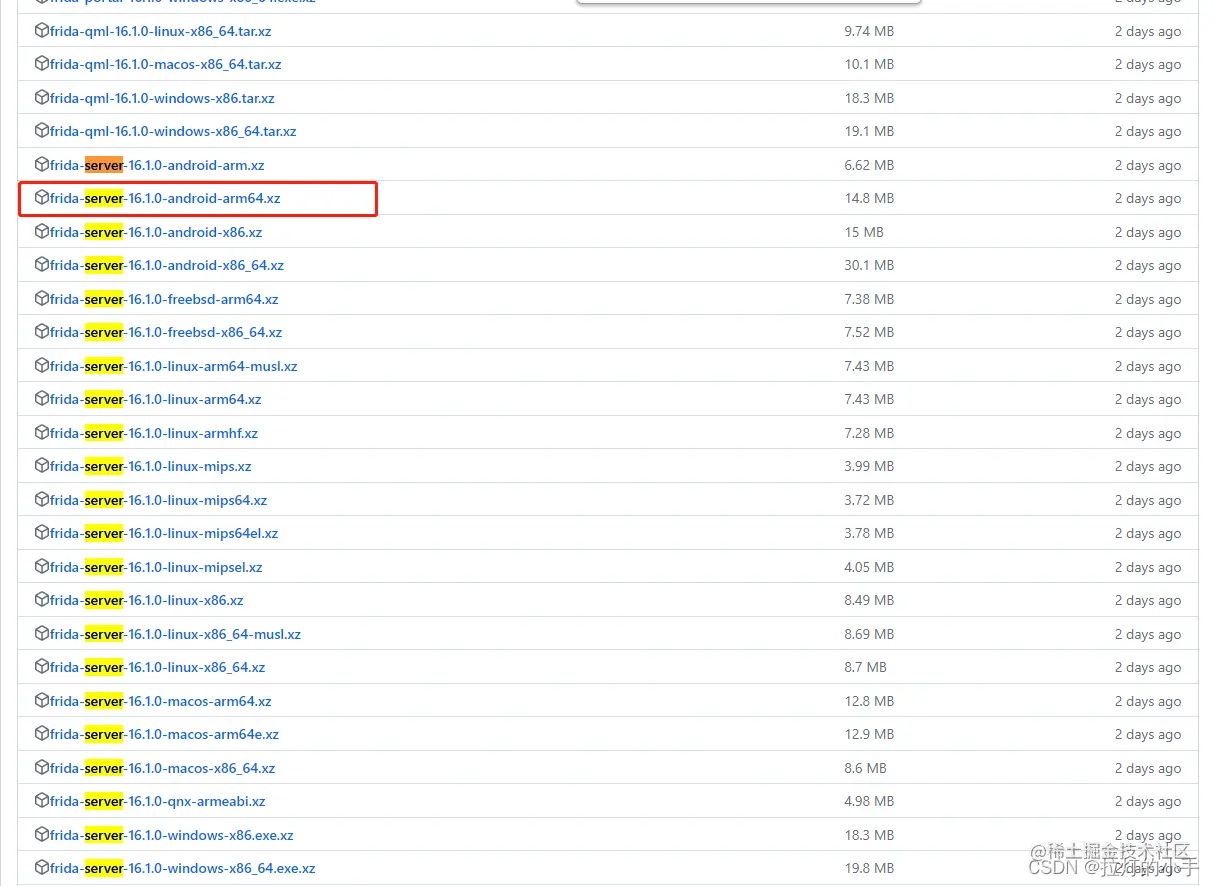Click package icon beside frida-server-16.1.0-linux-x86_64-musl.xz
This screenshot has height=886, width=1215.
coord(42,634)
